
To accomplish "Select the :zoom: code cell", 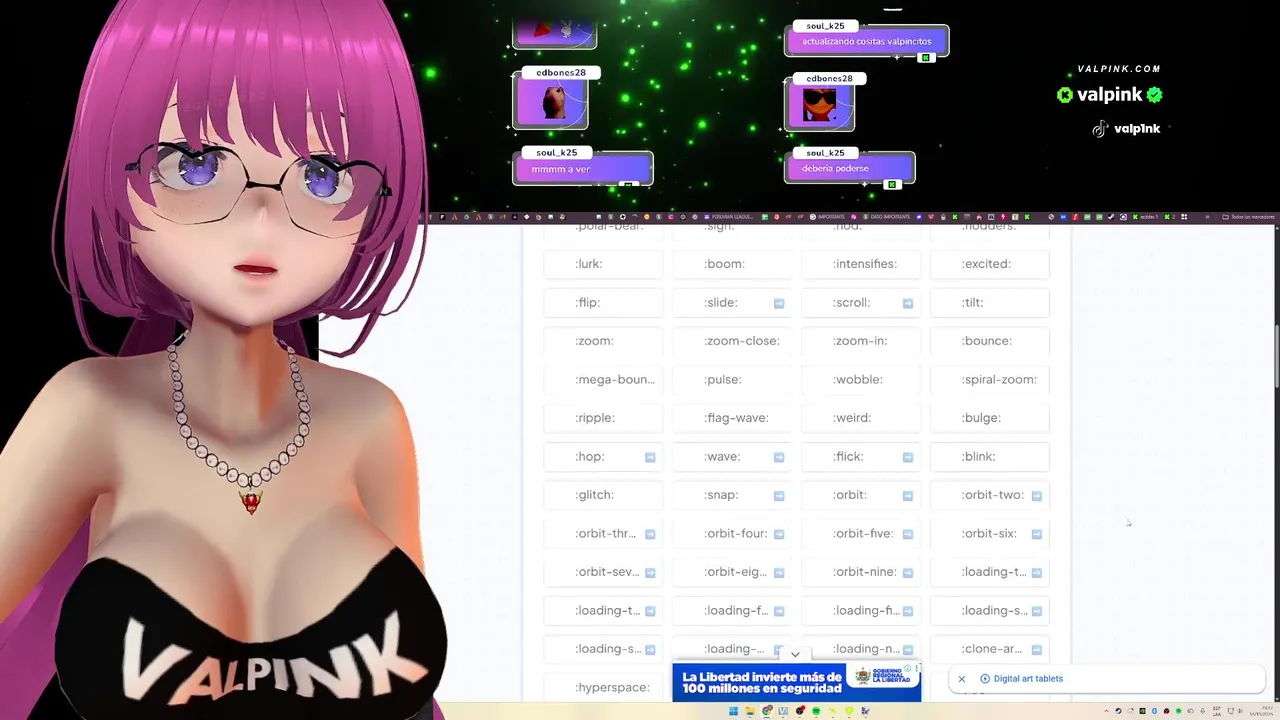I will click(603, 341).
